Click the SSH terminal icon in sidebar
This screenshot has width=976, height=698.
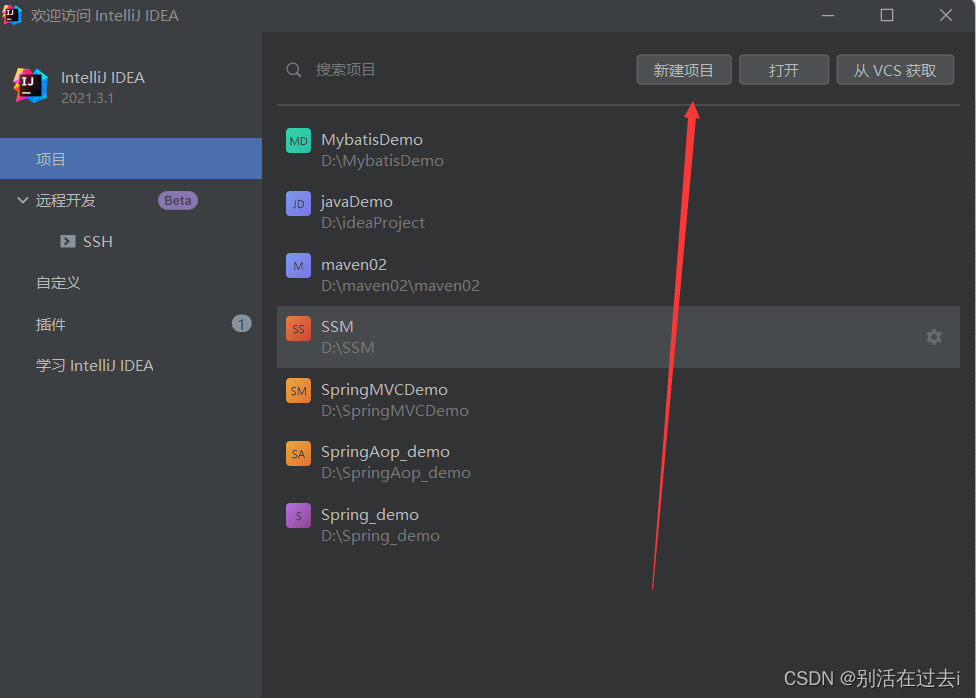(x=68, y=241)
